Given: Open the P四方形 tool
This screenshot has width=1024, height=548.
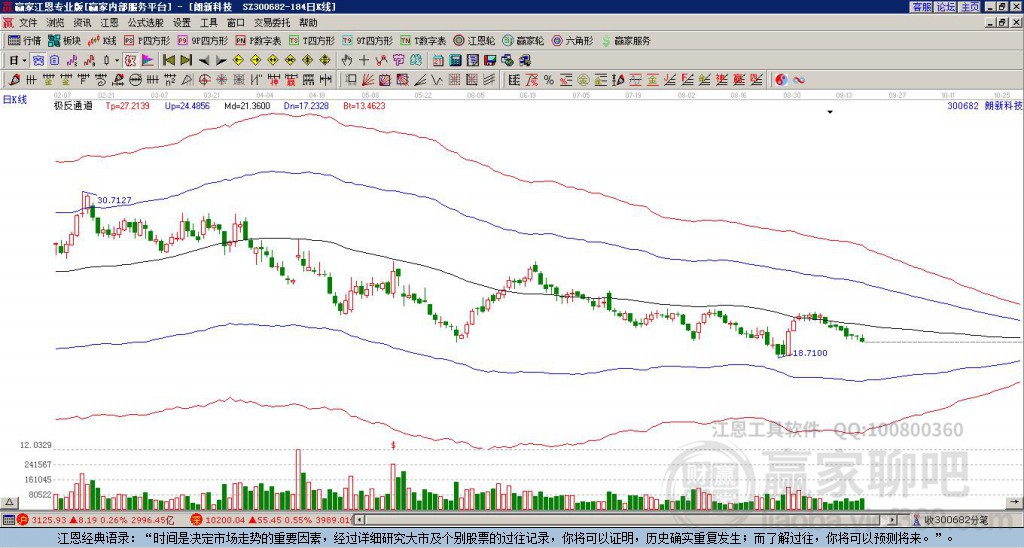Looking at the screenshot, I should (x=147, y=40).
